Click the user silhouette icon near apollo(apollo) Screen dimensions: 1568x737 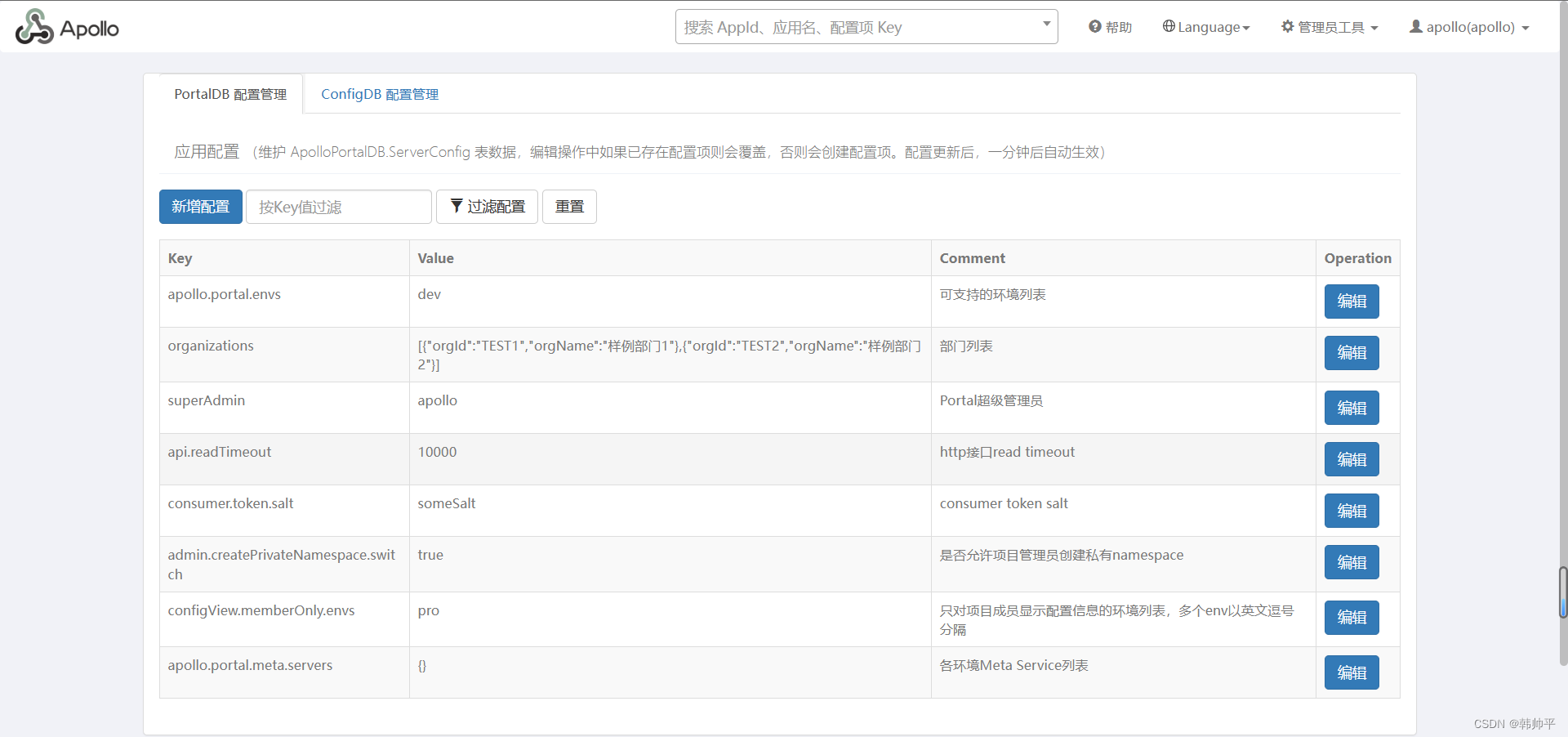pos(1414,26)
